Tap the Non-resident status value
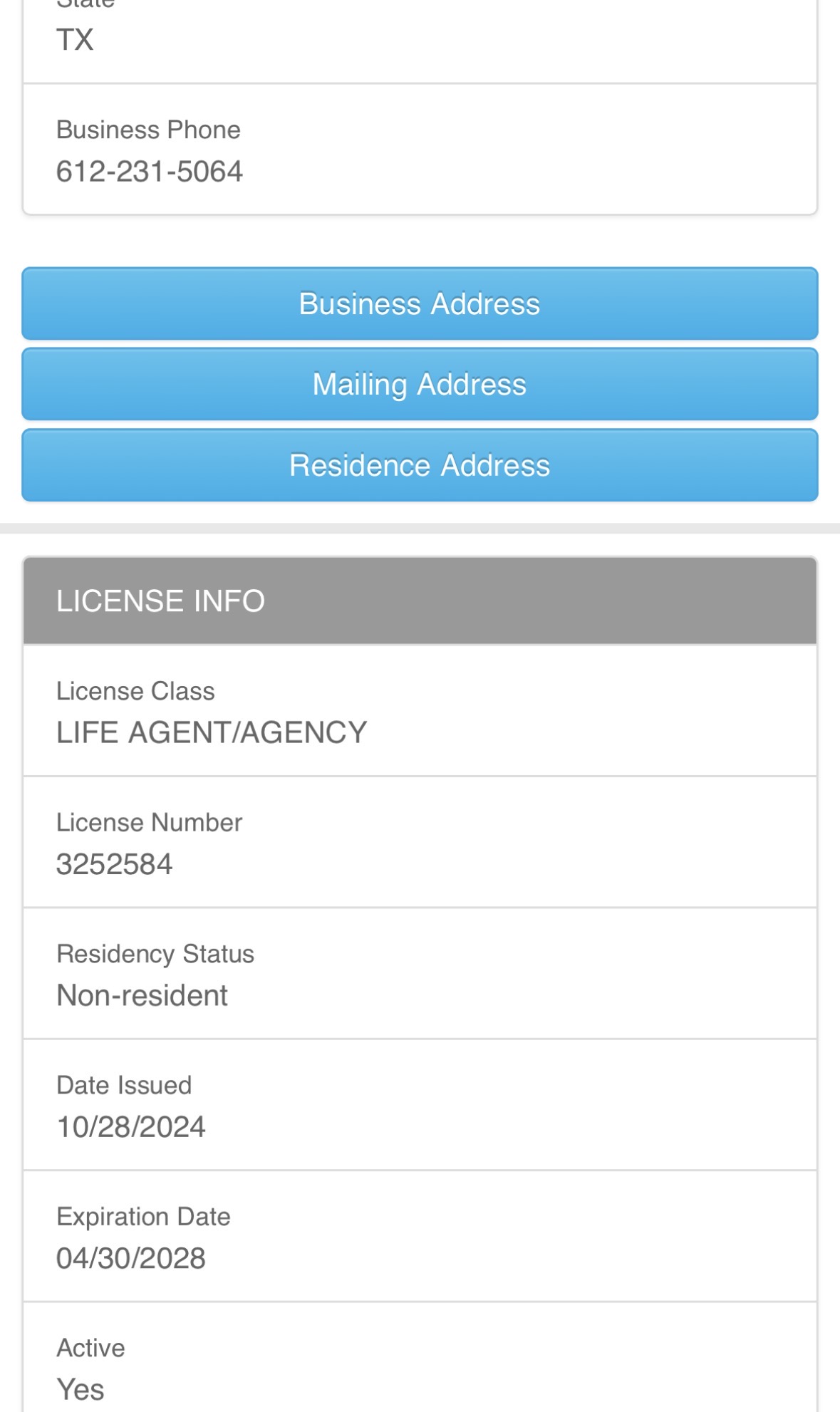The width and height of the screenshot is (840, 1412). coord(142,995)
